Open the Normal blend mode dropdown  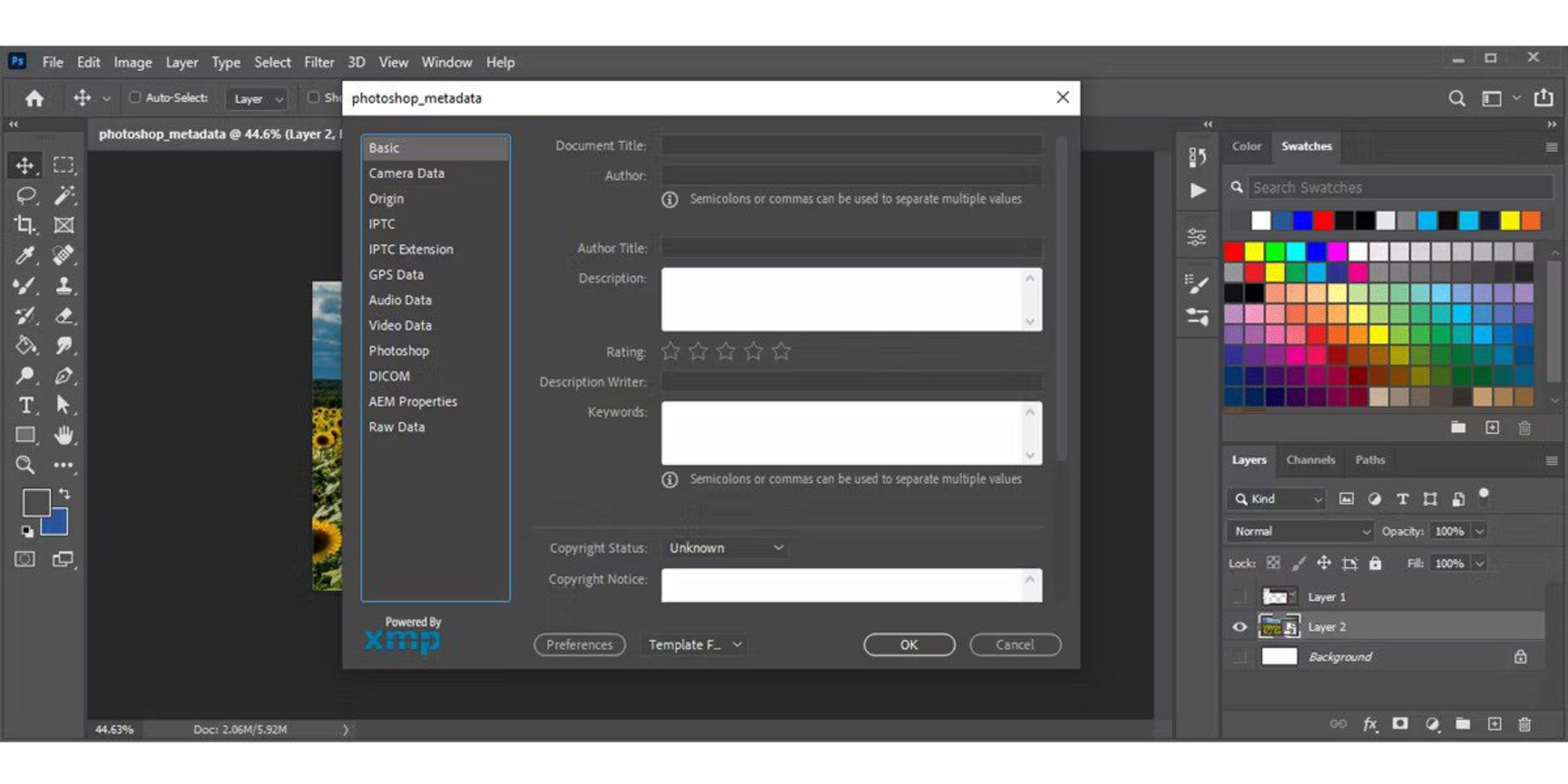1301,532
